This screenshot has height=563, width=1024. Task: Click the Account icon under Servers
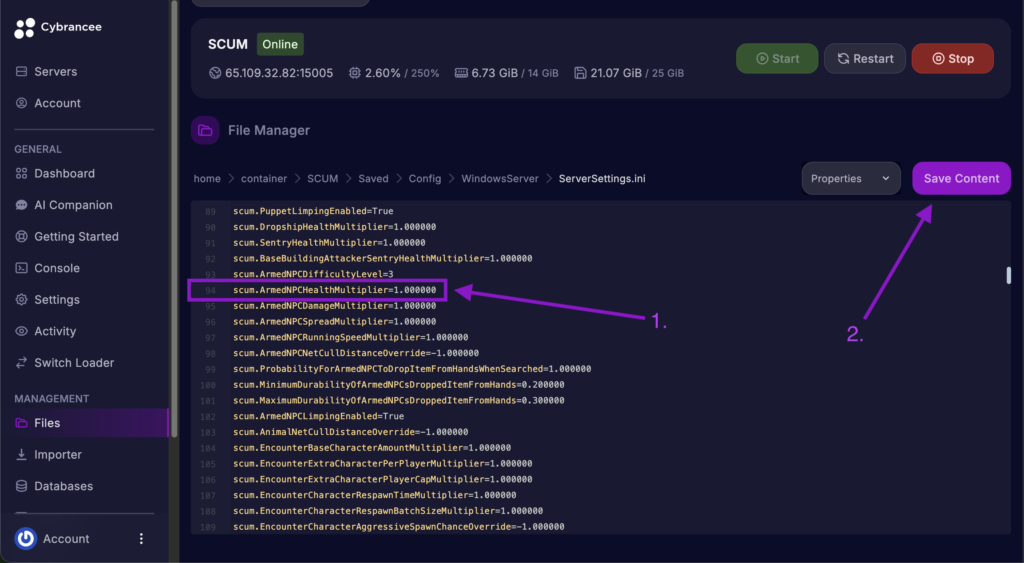tap(22, 103)
